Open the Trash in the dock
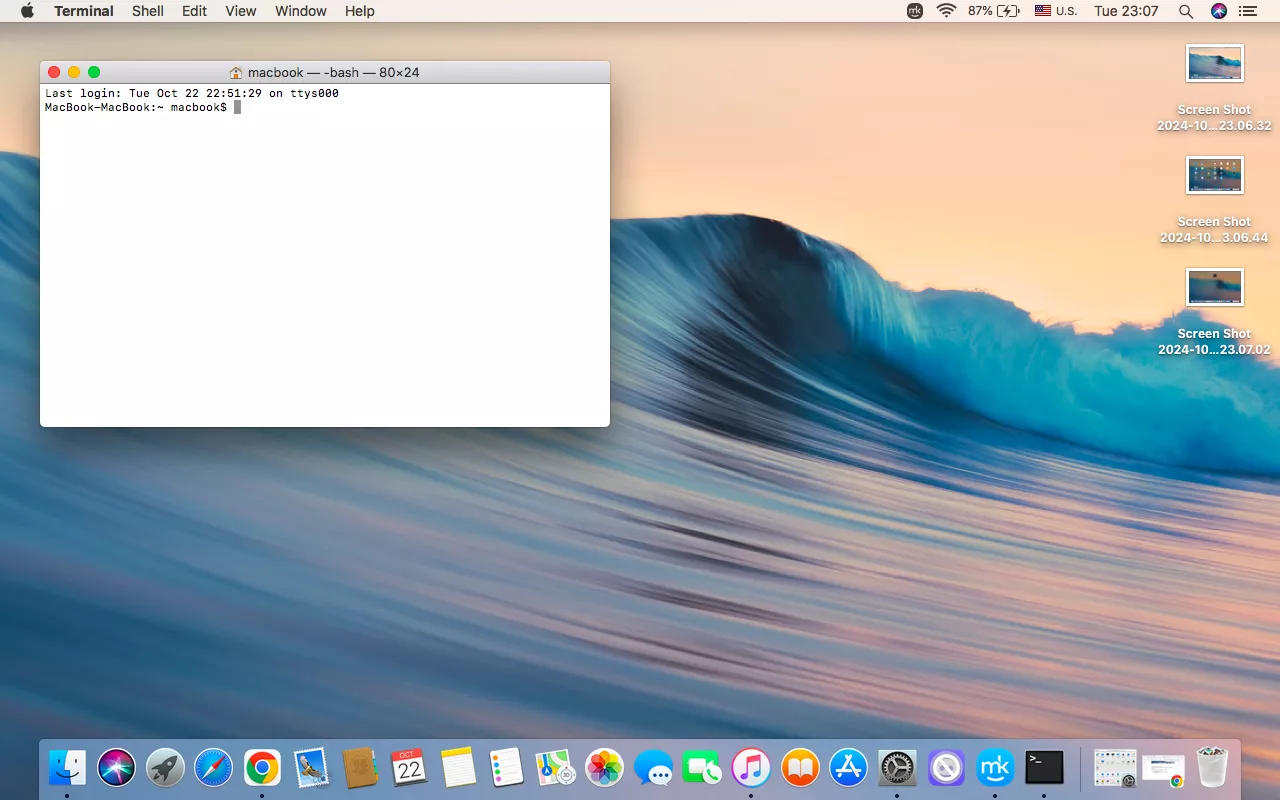1280x800 pixels. 1212,768
